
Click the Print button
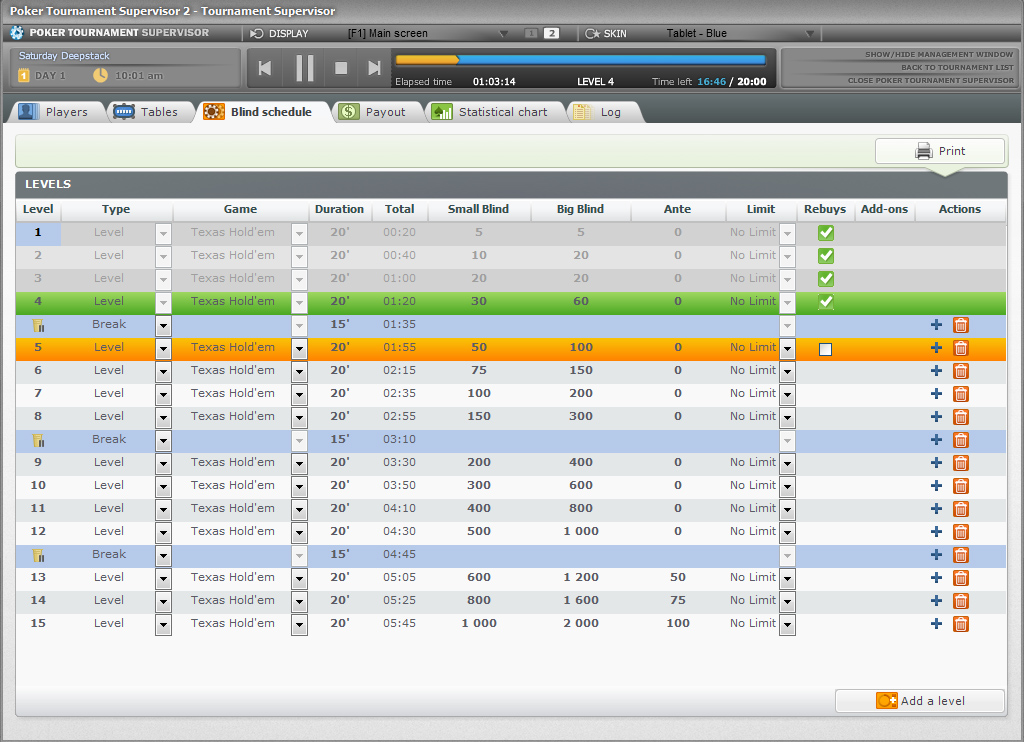(940, 151)
